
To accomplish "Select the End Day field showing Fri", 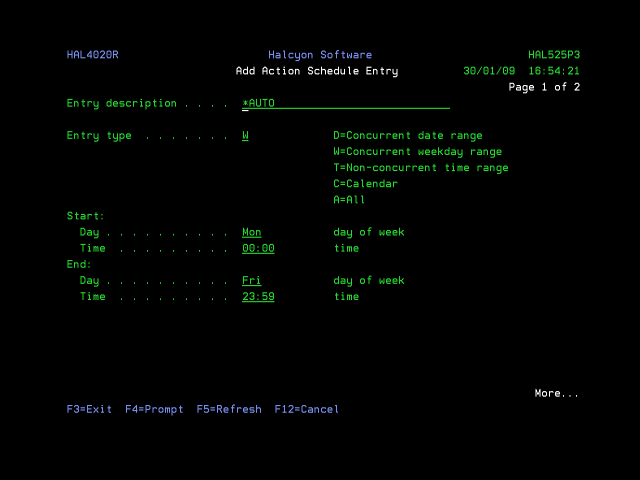I will pyautogui.click(x=252, y=280).
